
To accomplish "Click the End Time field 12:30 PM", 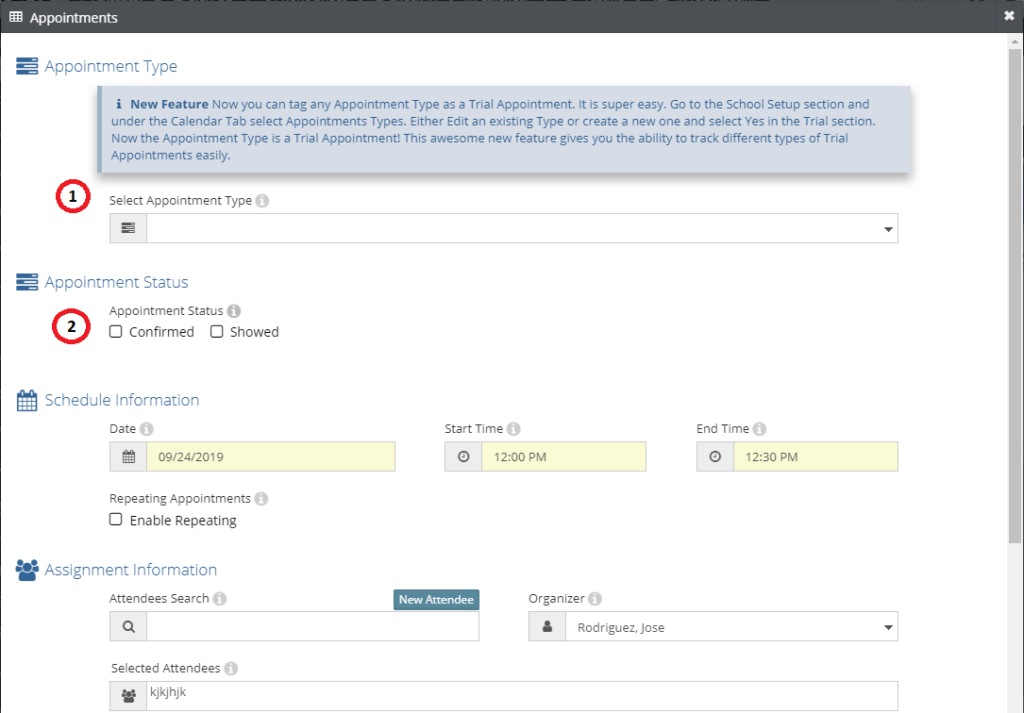I will tap(815, 457).
